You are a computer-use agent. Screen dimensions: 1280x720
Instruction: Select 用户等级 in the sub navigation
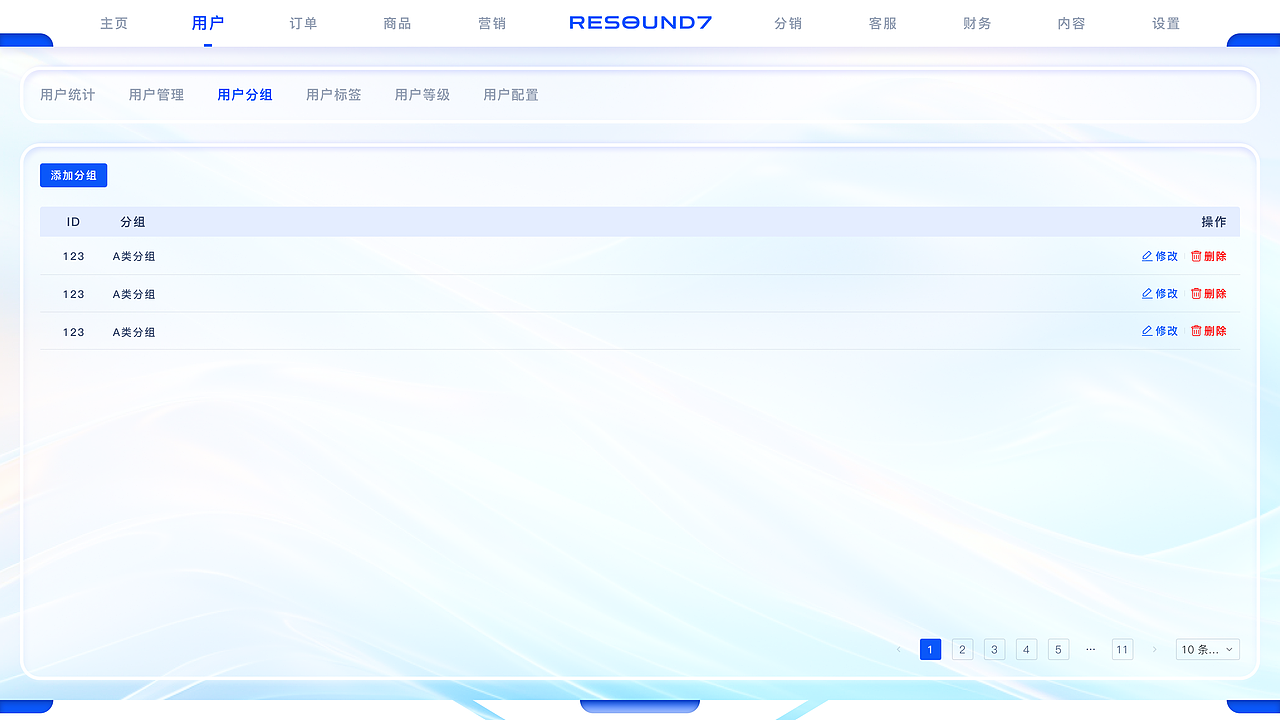(x=422, y=94)
